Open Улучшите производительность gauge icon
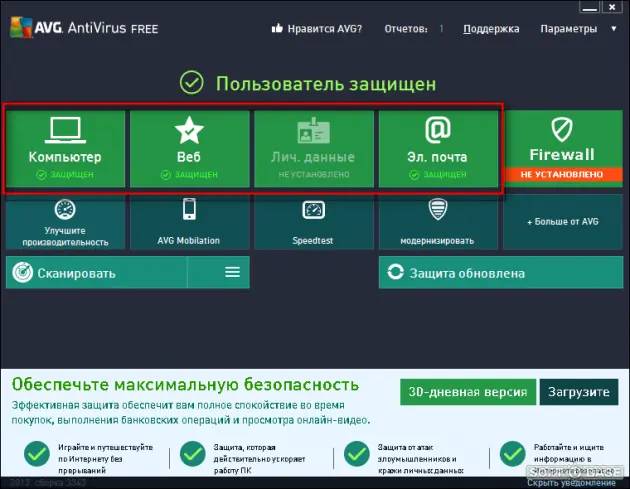The width and height of the screenshot is (630, 489). 65,209
